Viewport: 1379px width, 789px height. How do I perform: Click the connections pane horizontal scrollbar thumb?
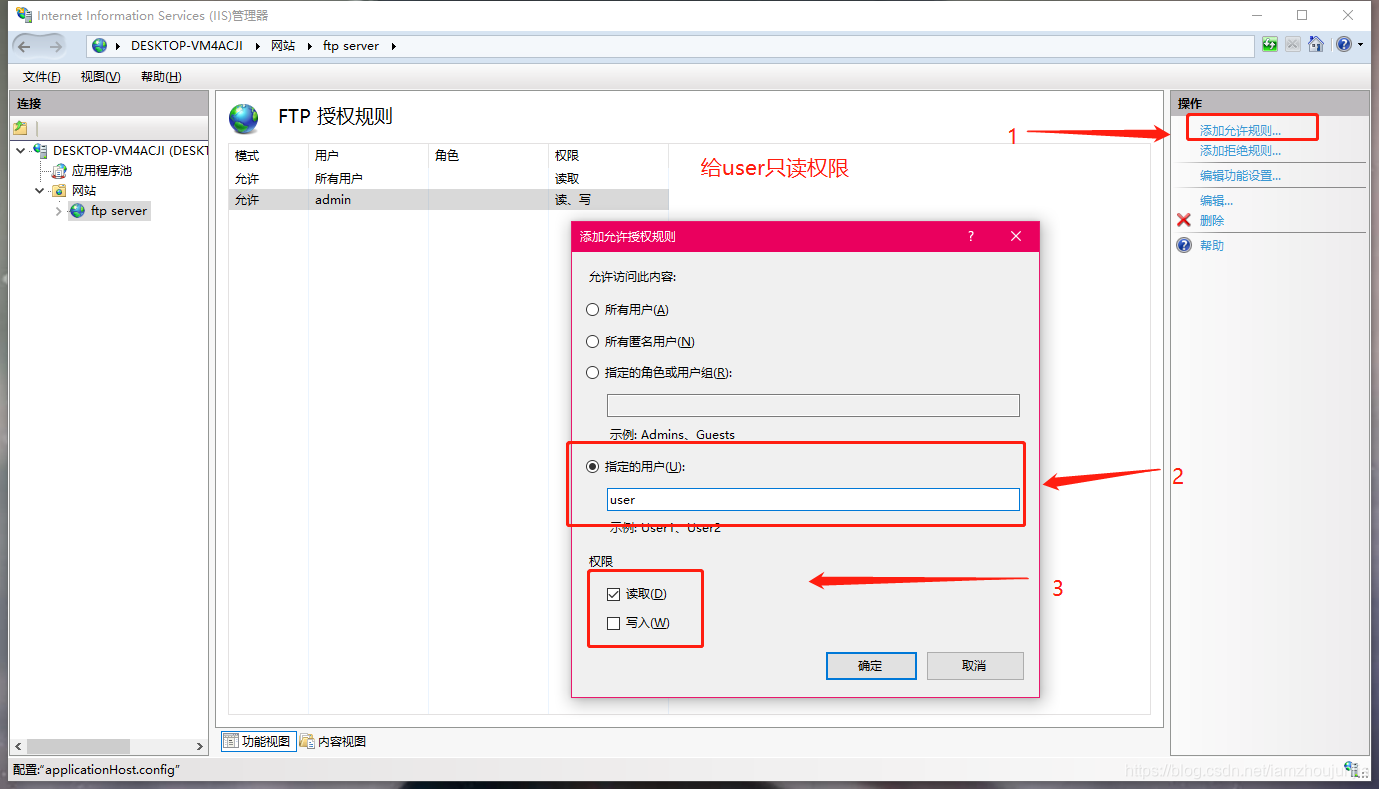click(78, 746)
